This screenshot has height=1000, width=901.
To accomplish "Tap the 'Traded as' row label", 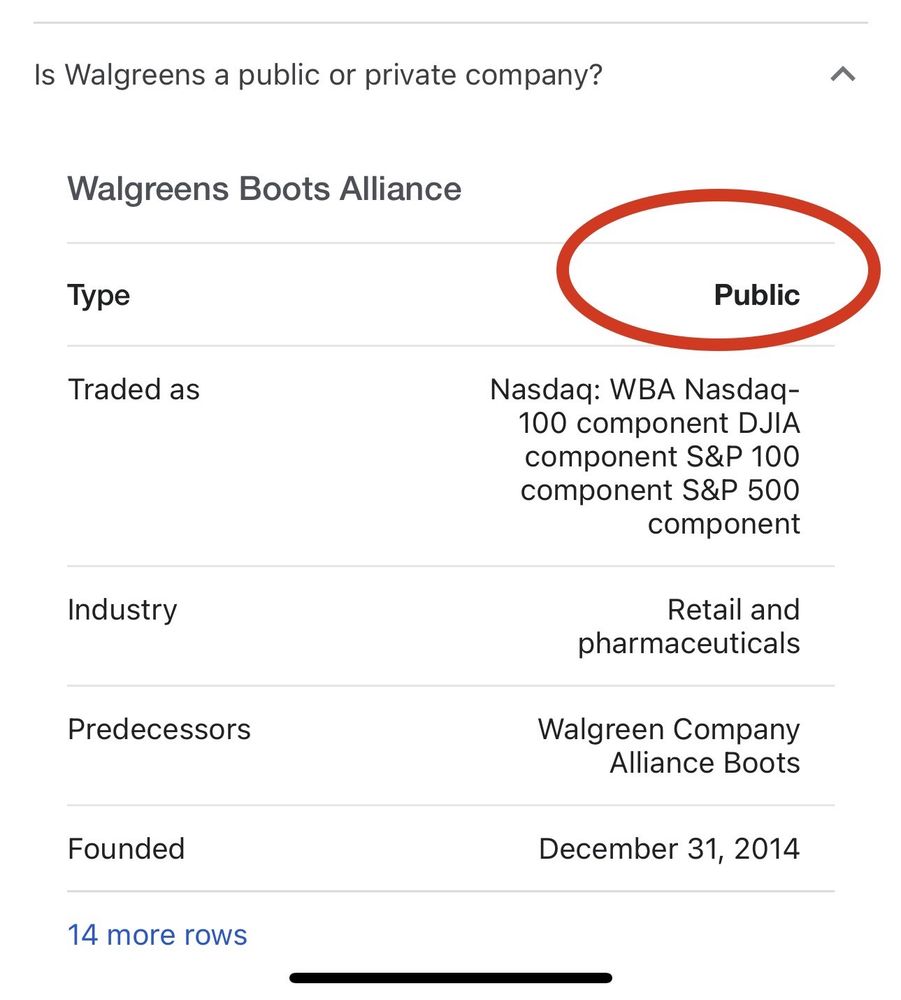I will (133, 389).
